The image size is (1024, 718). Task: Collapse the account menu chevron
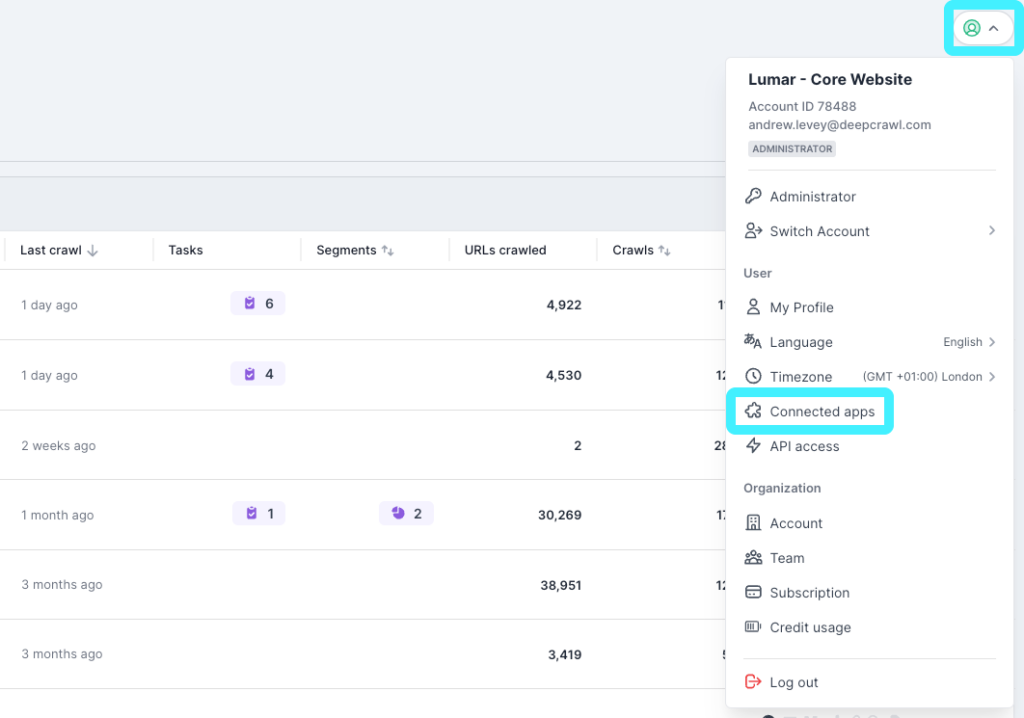[993, 28]
